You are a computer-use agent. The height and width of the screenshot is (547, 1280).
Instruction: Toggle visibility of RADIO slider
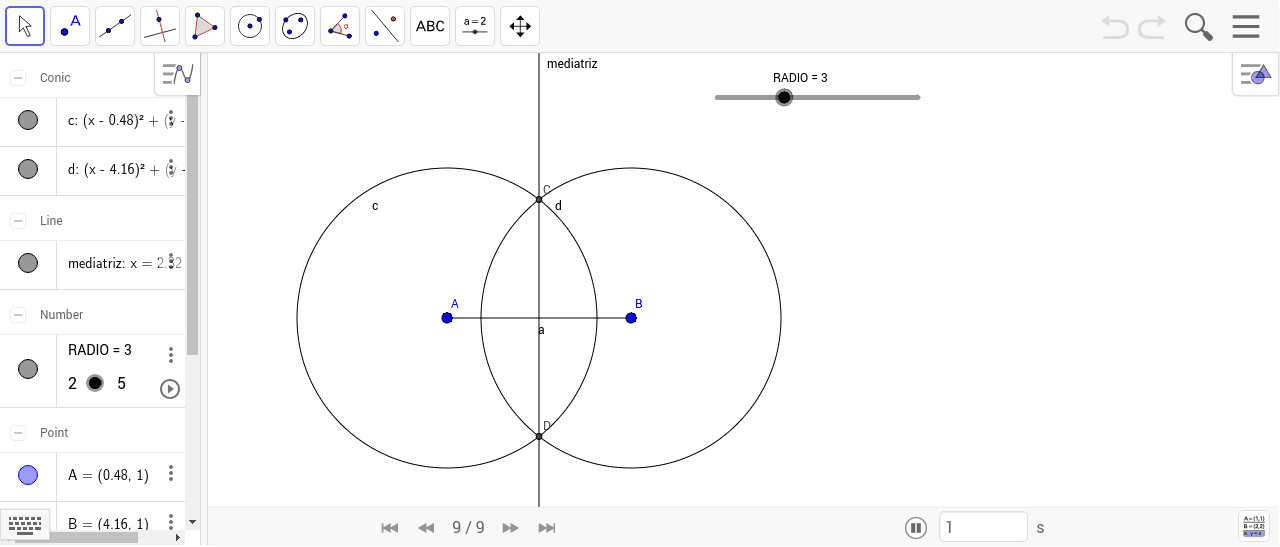click(x=28, y=369)
